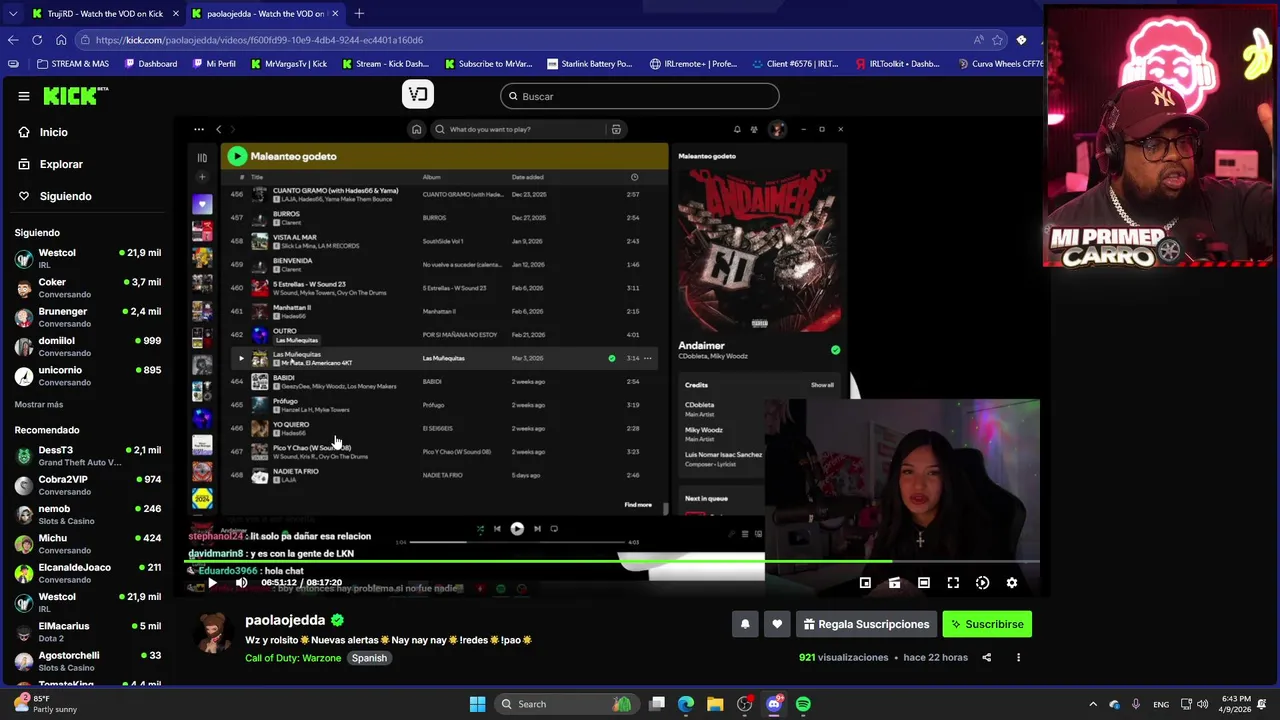Go to Inicio in the sidebar
The width and height of the screenshot is (1280, 720).
click(x=54, y=132)
